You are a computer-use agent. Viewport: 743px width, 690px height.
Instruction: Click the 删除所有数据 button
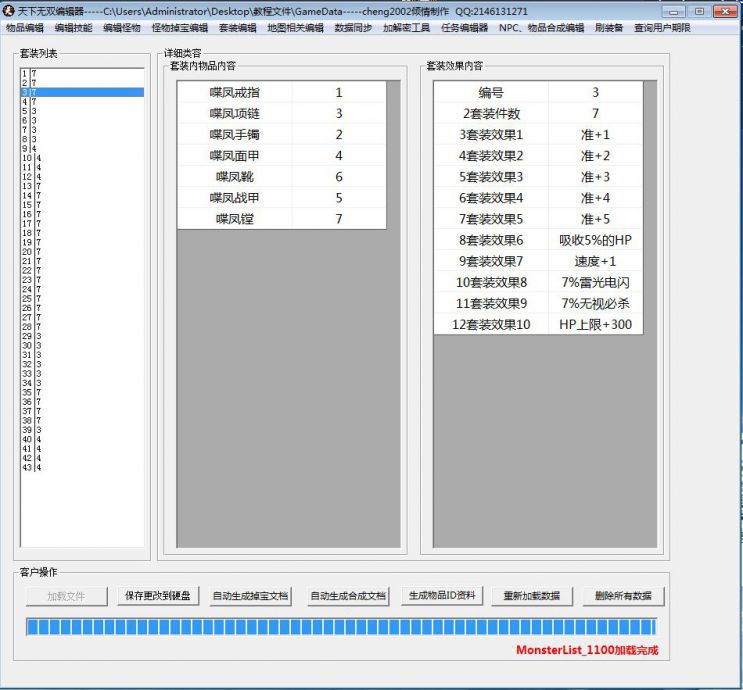pos(623,596)
